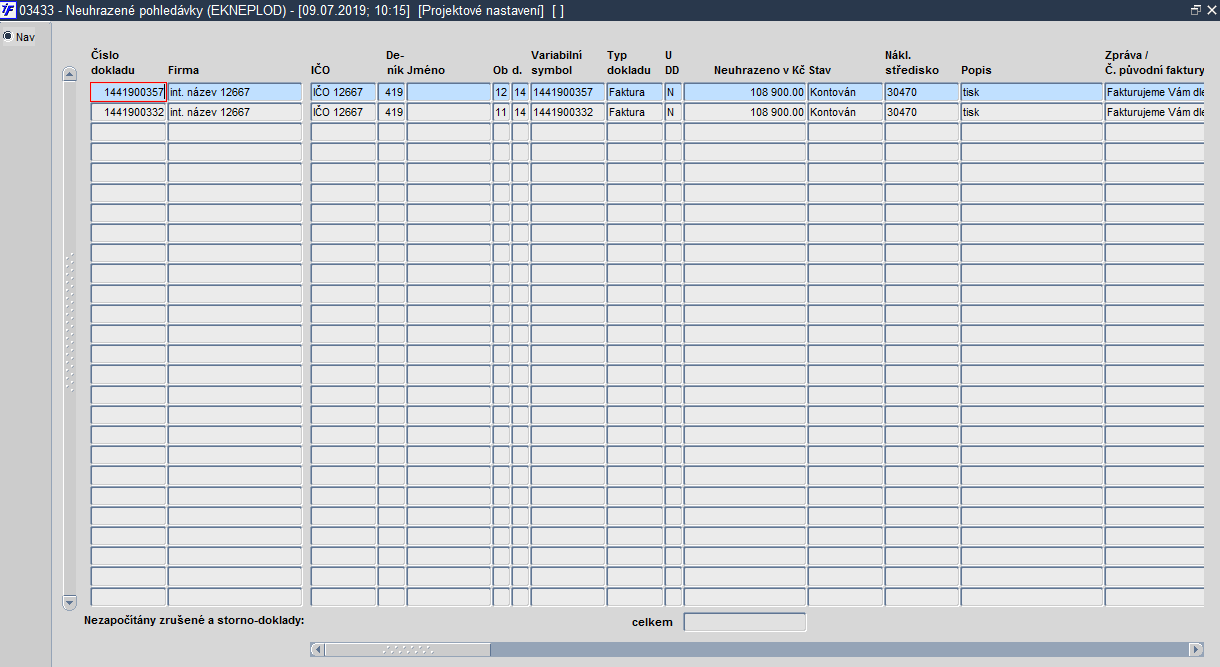1220x667 pixels.
Task: Click the vertical scrollbar grip area
Action: [69, 322]
